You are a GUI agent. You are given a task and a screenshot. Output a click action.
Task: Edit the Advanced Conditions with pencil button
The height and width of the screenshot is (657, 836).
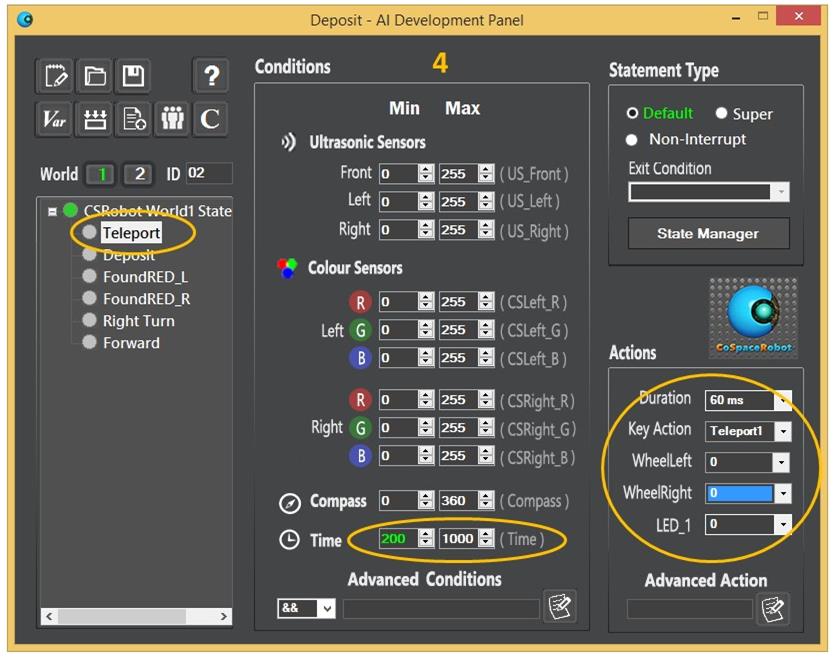coord(560,606)
